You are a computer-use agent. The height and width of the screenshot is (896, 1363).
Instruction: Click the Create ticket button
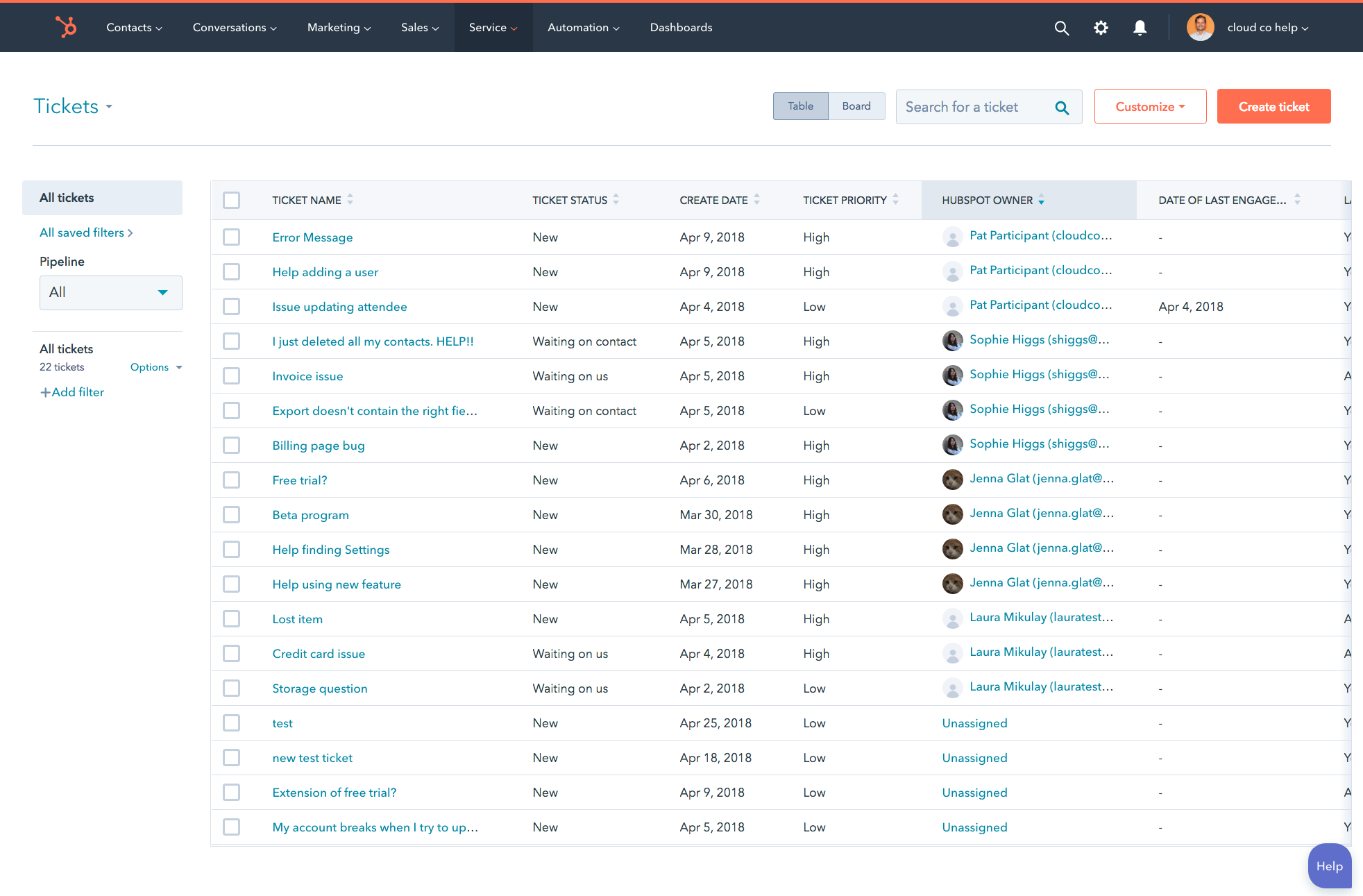coord(1274,105)
